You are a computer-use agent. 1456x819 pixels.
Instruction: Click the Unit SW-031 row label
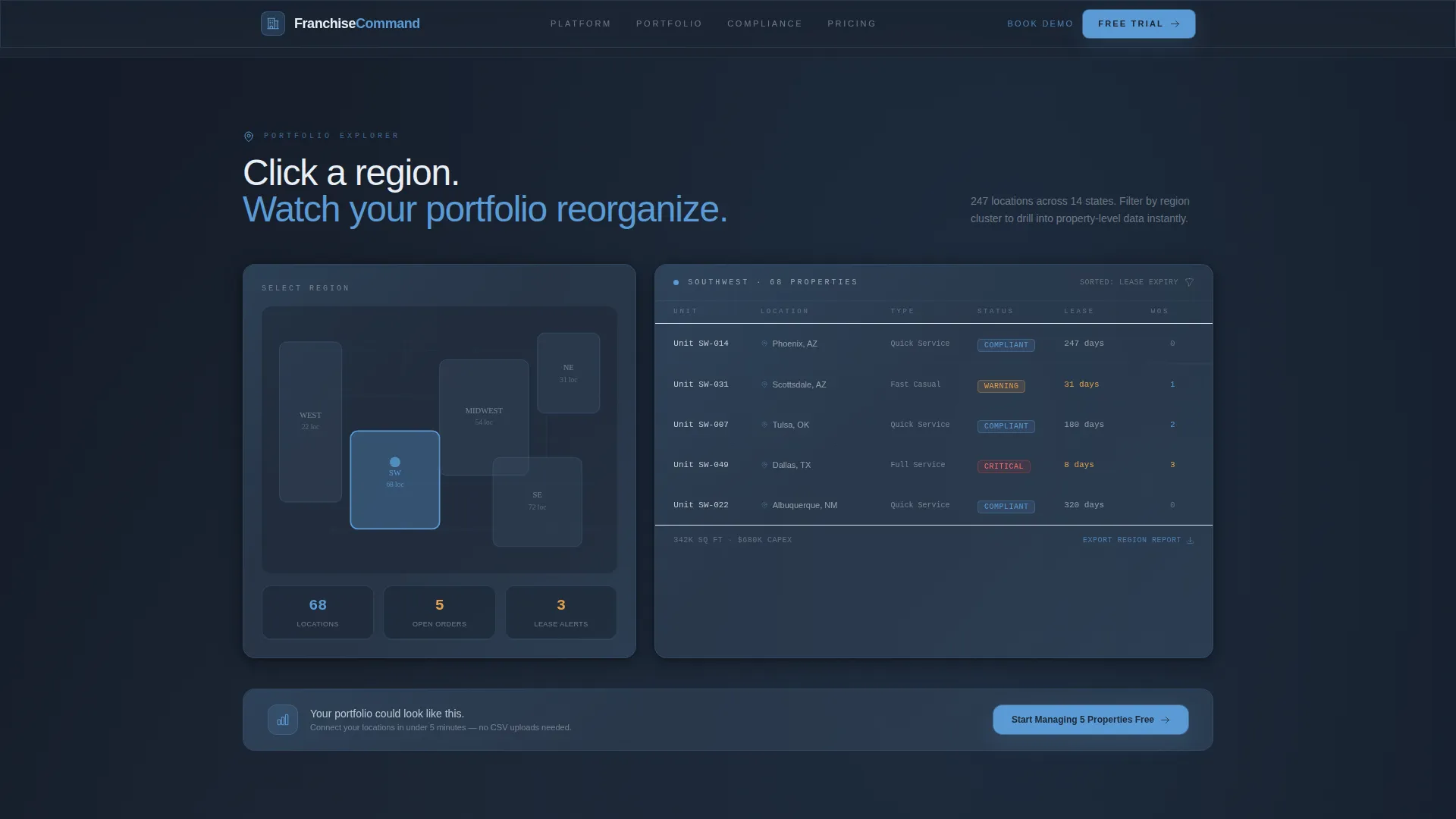click(701, 384)
